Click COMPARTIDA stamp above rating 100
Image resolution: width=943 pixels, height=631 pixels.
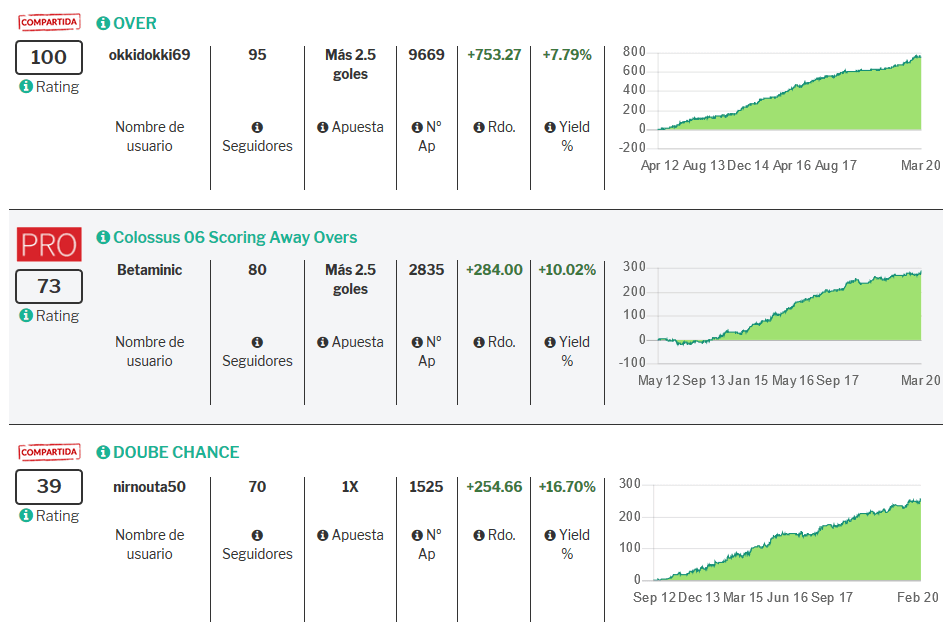(x=49, y=22)
